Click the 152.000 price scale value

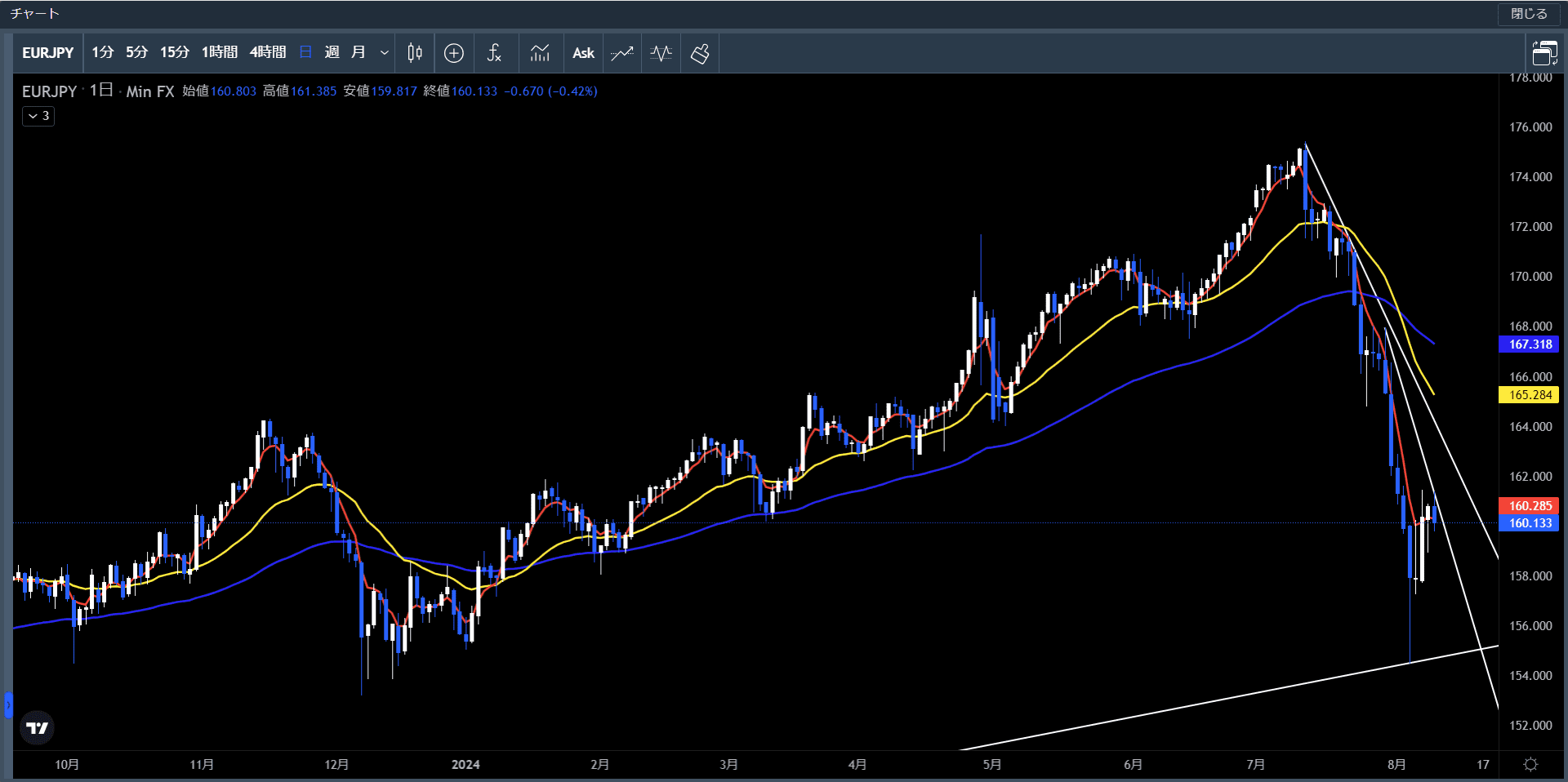click(1530, 726)
